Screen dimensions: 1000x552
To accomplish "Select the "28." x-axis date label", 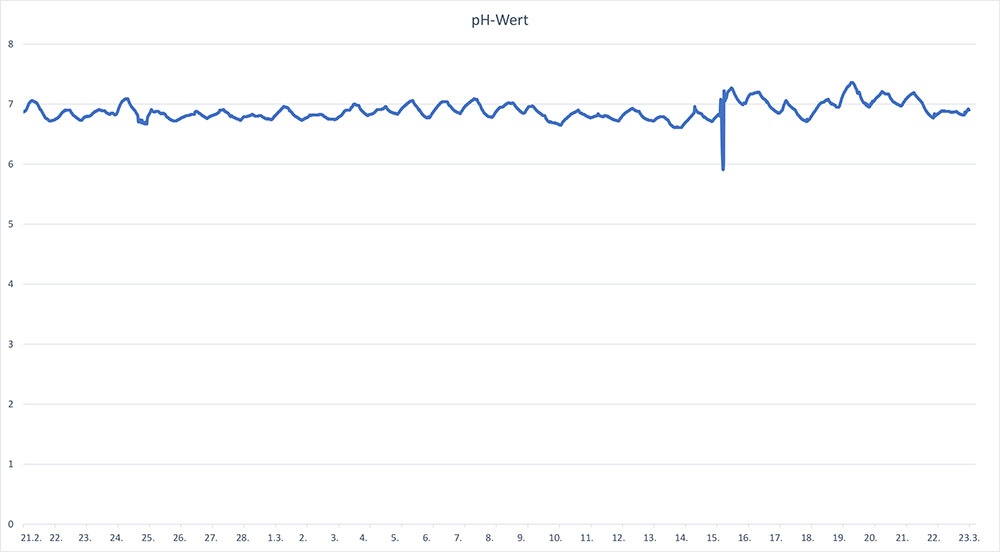I will pyautogui.click(x=242, y=538).
